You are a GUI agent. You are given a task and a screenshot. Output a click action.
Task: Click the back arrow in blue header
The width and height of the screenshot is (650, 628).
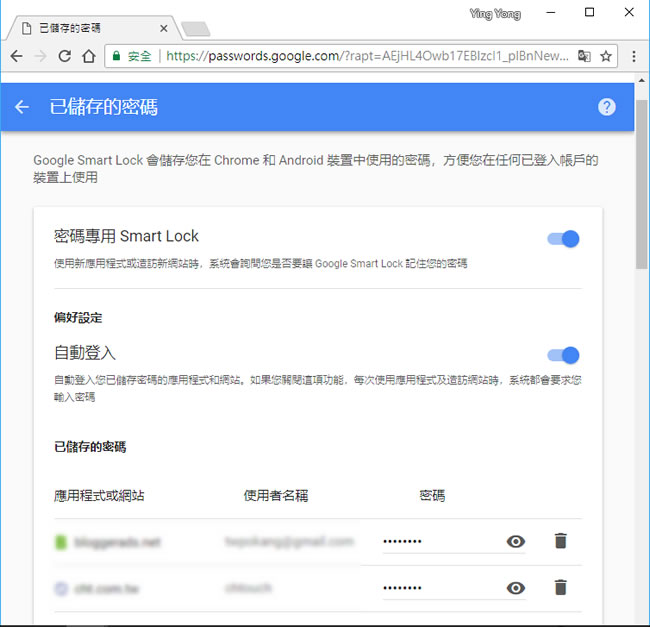pyautogui.click(x=22, y=107)
